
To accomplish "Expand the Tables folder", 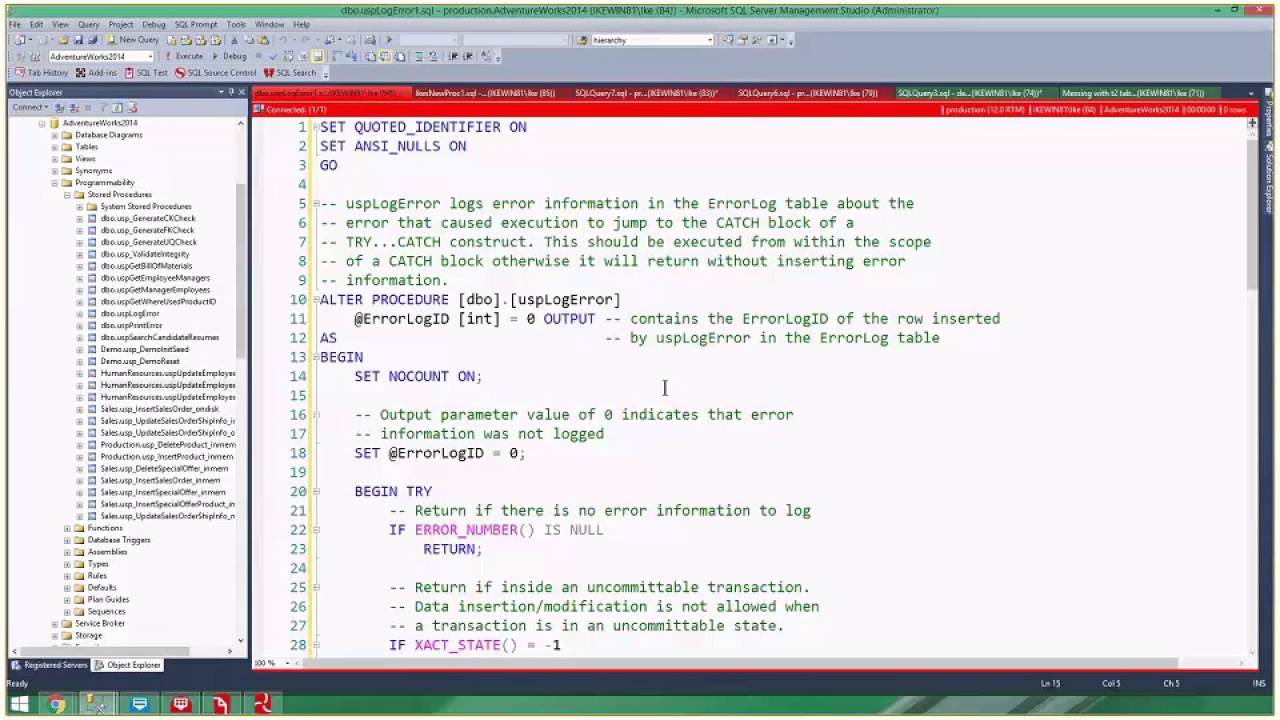I will [55, 147].
